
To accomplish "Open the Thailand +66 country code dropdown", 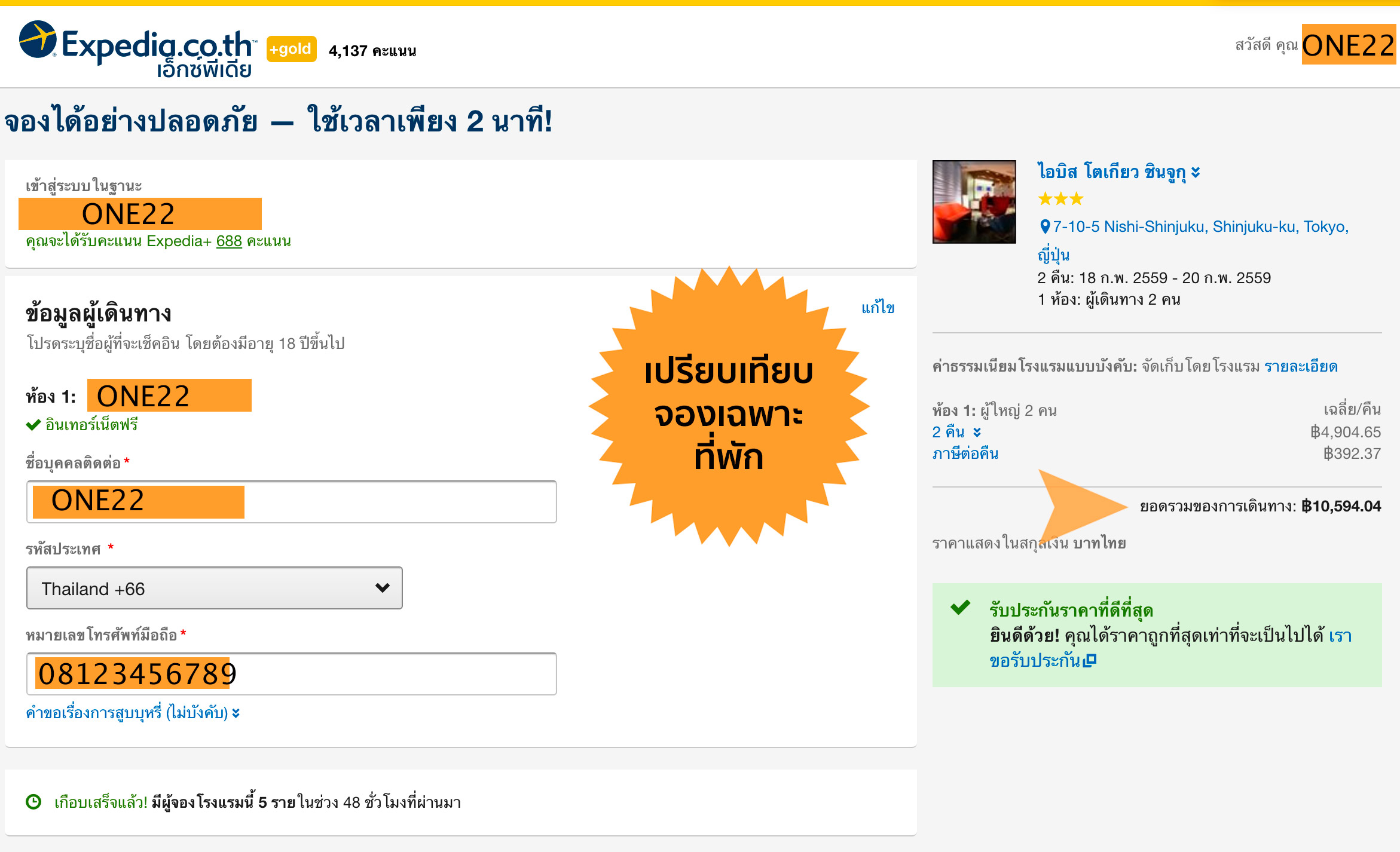I will click(x=214, y=588).
